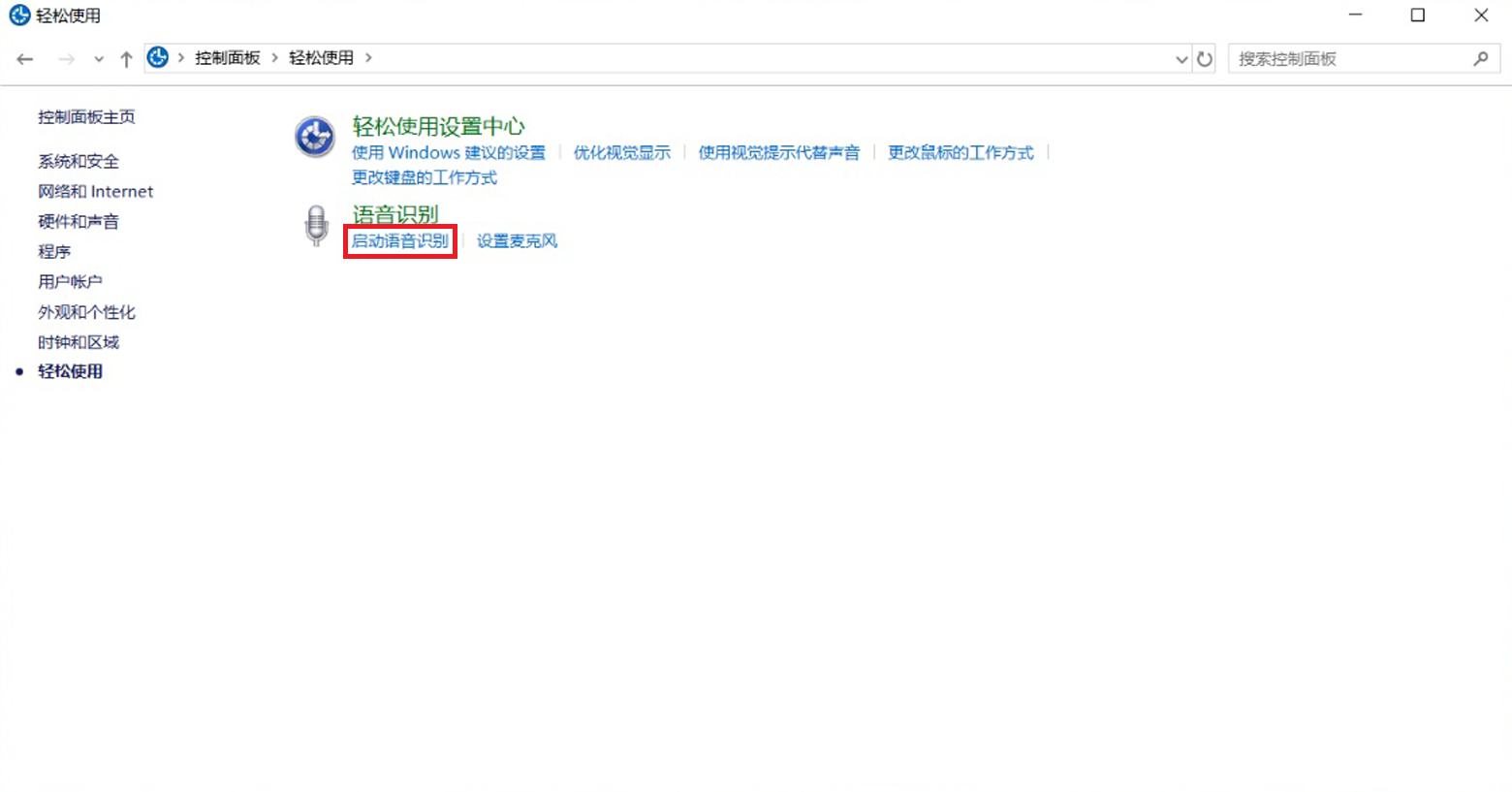Go to 硬件和声音 in sidebar
The height and width of the screenshot is (792, 1512).
click(x=79, y=221)
